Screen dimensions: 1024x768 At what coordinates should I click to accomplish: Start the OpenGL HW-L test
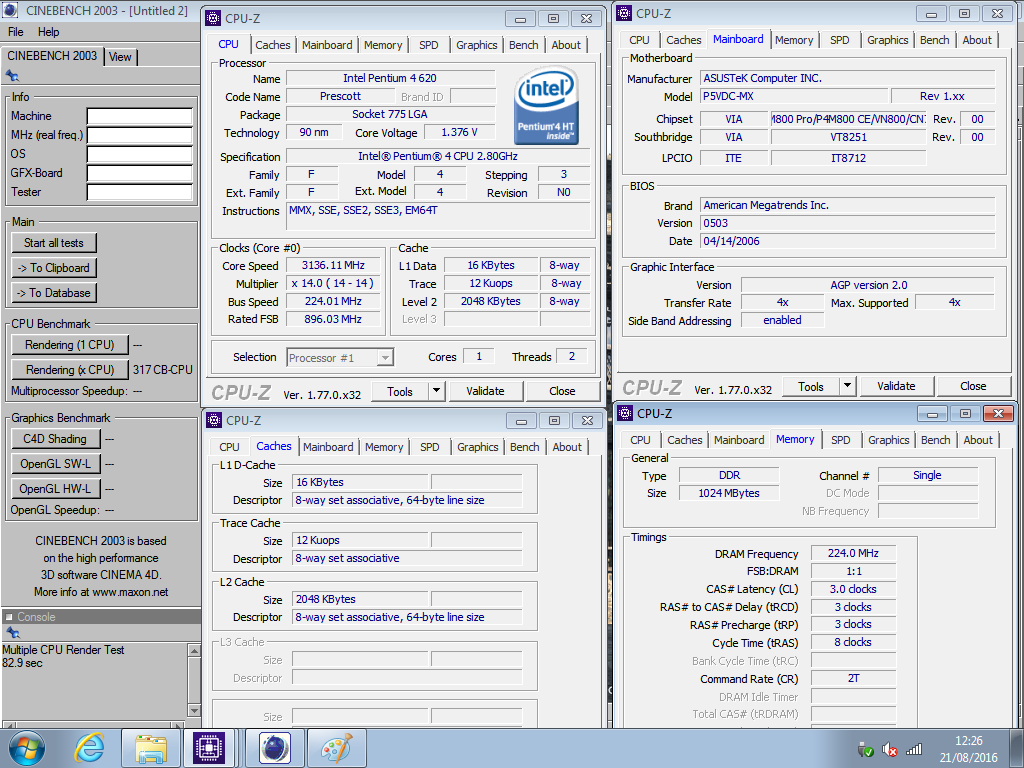coord(56,488)
